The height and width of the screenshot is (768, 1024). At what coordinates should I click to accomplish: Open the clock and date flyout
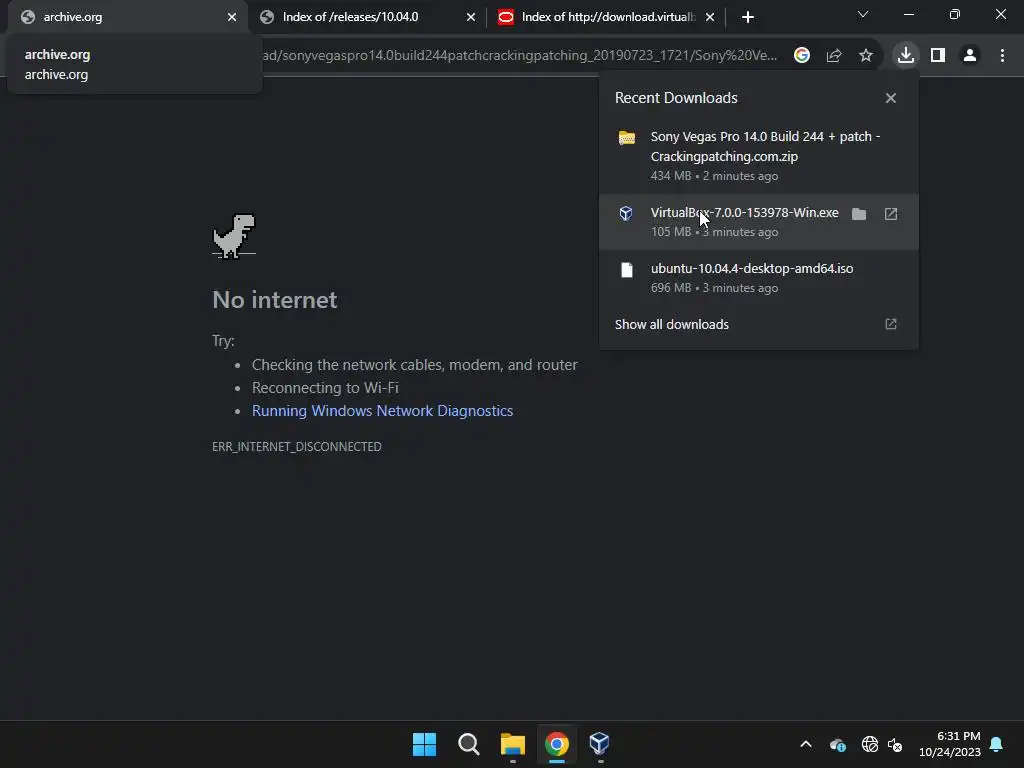point(950,744)
